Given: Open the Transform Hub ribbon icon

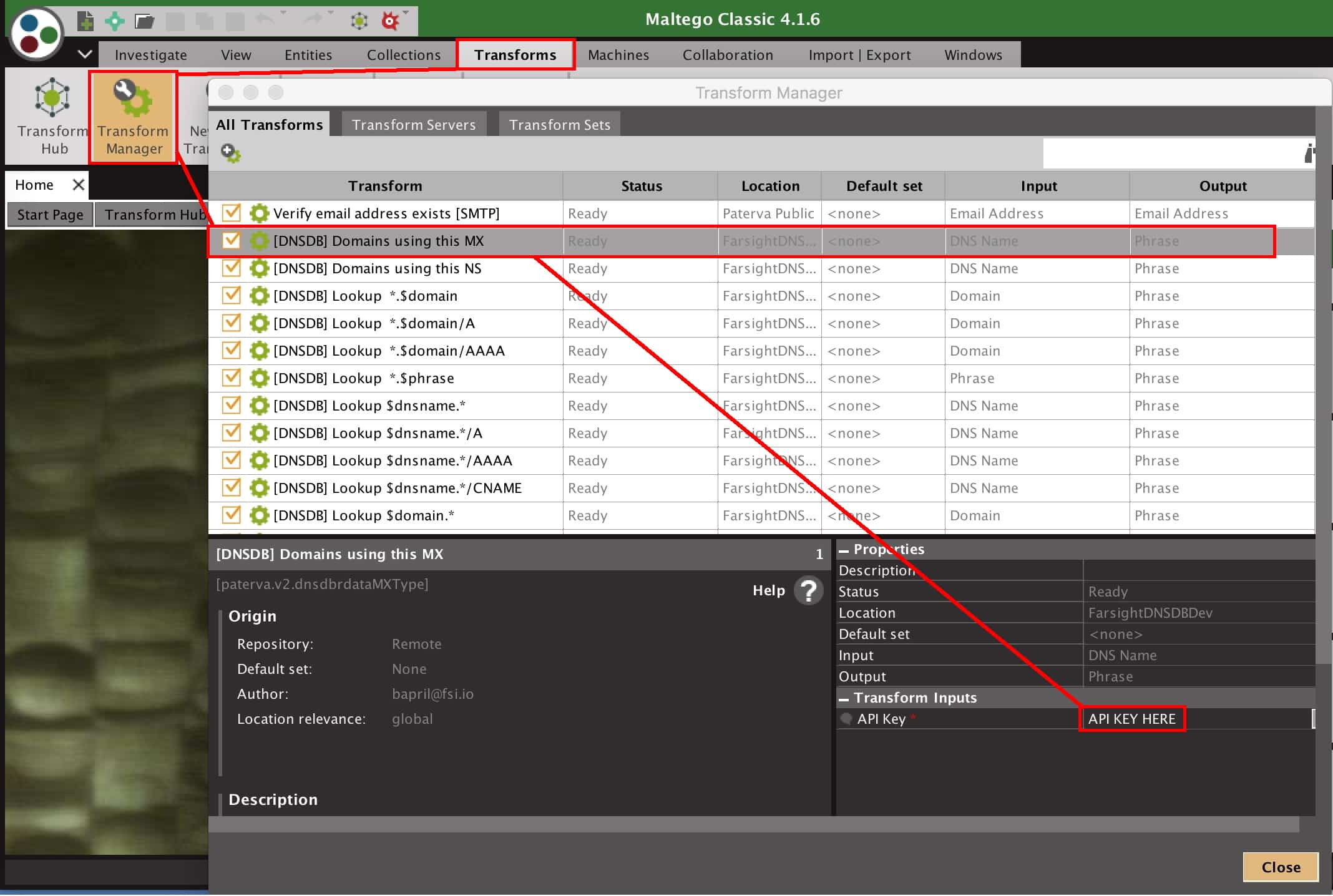Looking at the screenshot, I should pyautogui.click(x=52, y=116).
